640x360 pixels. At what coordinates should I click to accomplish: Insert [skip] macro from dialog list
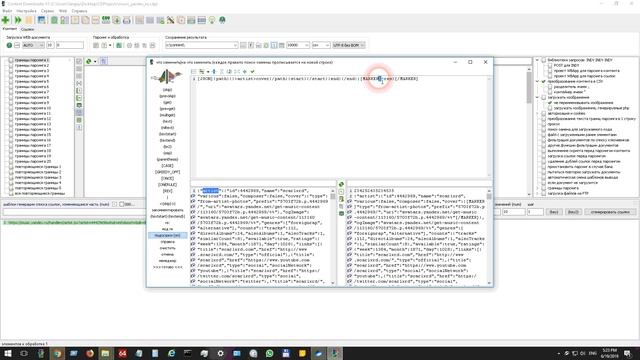point(167,89)
